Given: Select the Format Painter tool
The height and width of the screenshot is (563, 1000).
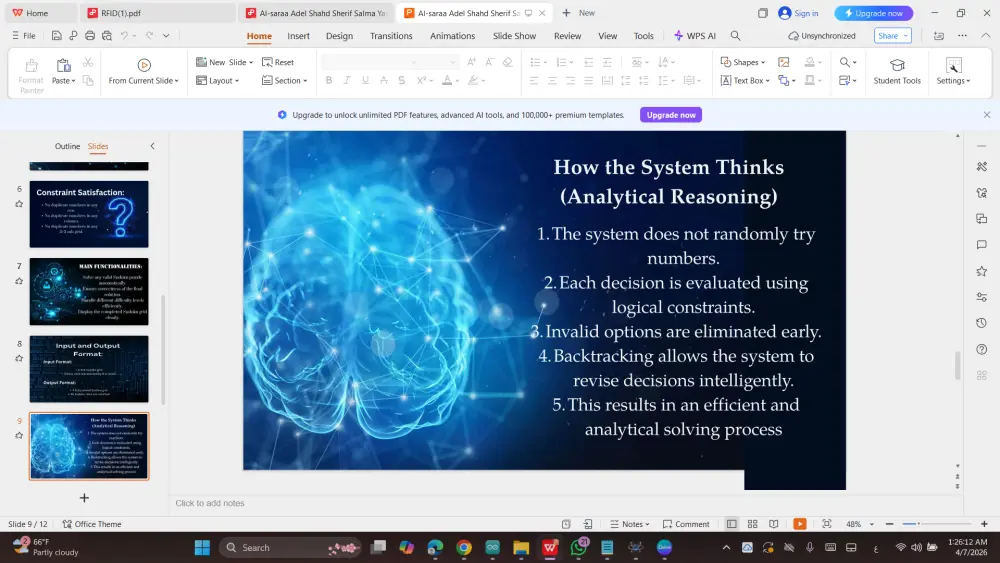Looking at the screenshot, I should (31, 75).
